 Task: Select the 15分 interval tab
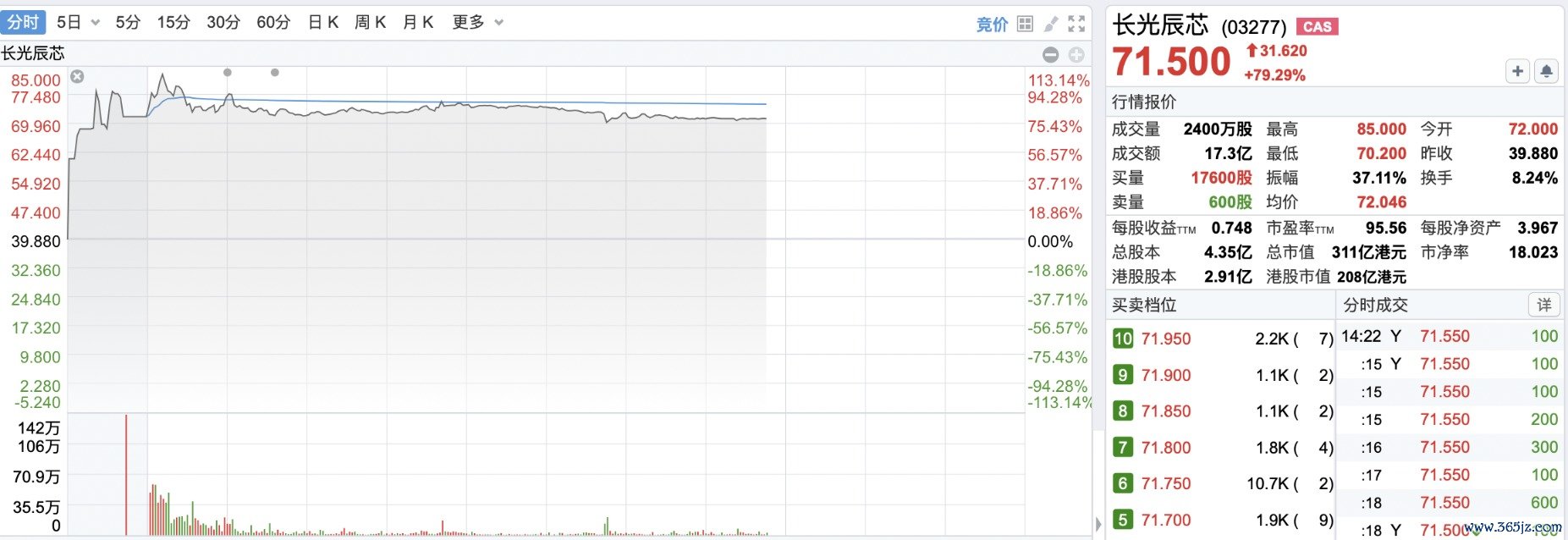point(173,22)
